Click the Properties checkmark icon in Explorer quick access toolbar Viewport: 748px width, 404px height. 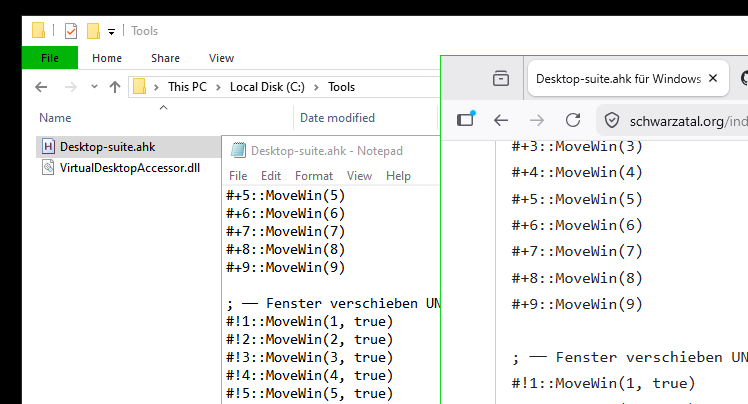71,31
